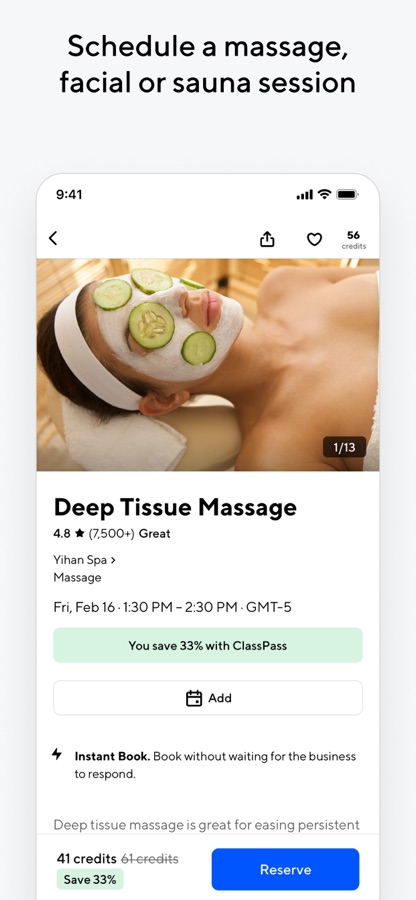Open the 1/13 photo counter badge
416x900 pixels.
[344, 447]
